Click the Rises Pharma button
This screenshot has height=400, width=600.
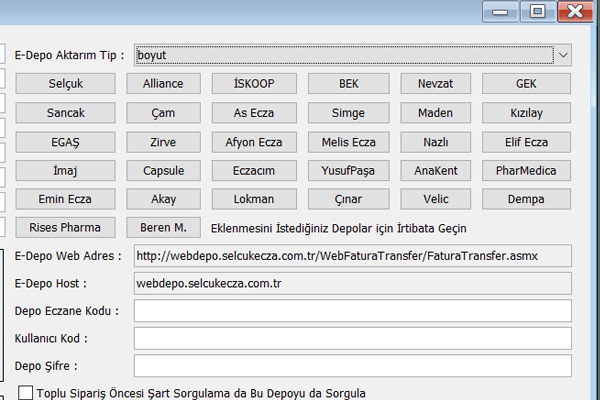click(65, 227)
